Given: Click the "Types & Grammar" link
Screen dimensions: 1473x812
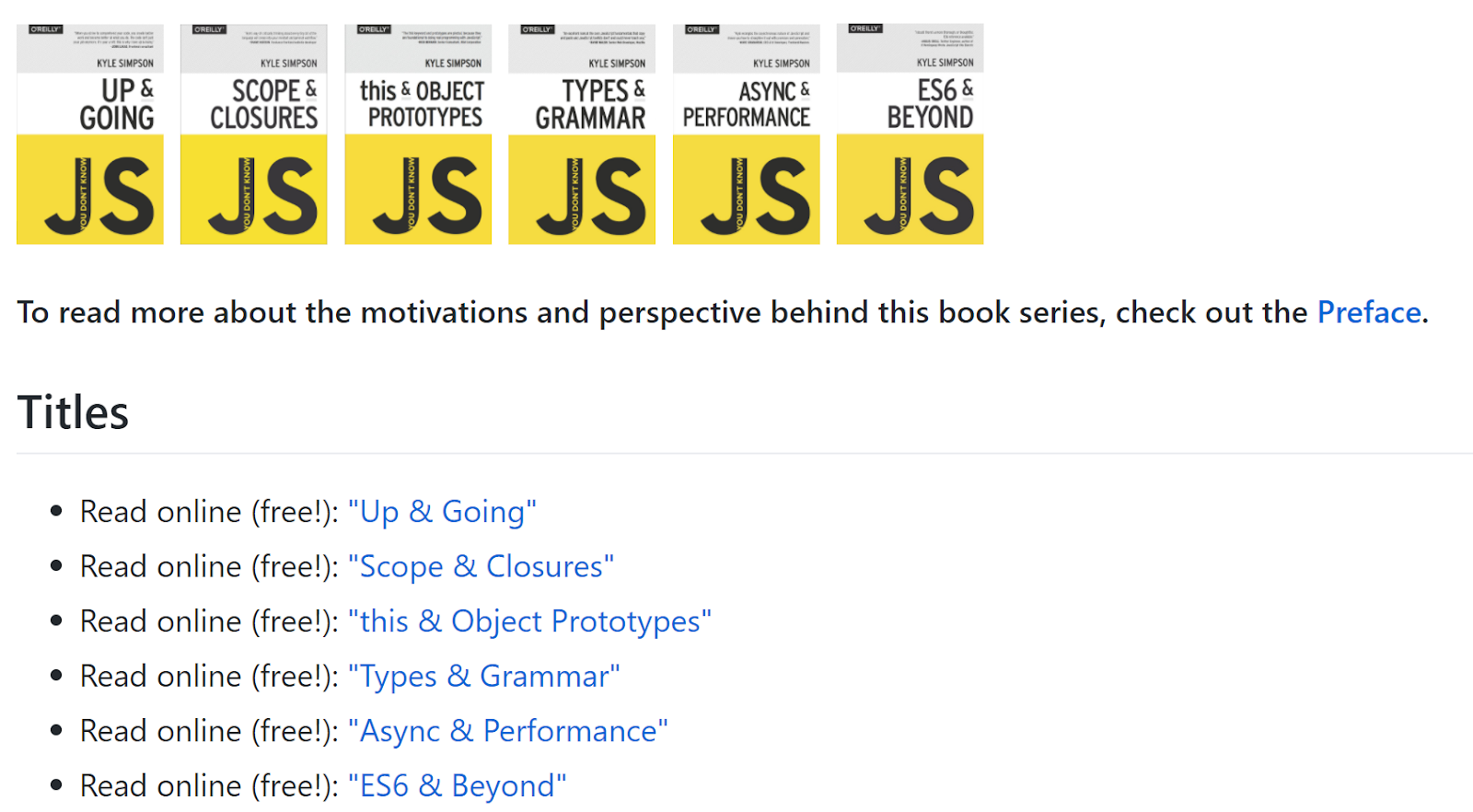Looking at the screenshot, I should pyautogui.click(x=483, y=677).
